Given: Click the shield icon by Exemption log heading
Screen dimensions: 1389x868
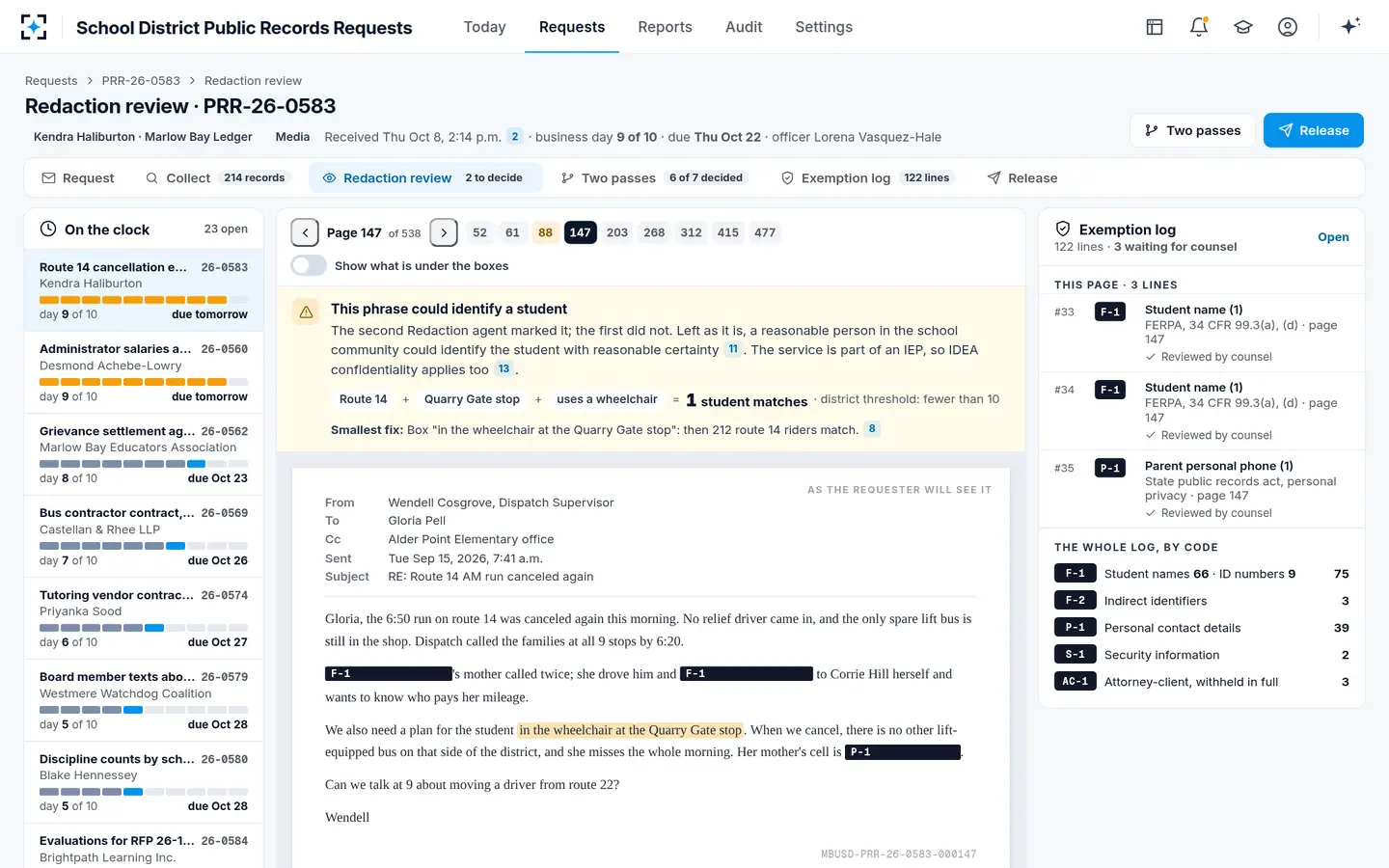Looking at the screenshot, I should tap(1063, 230).
